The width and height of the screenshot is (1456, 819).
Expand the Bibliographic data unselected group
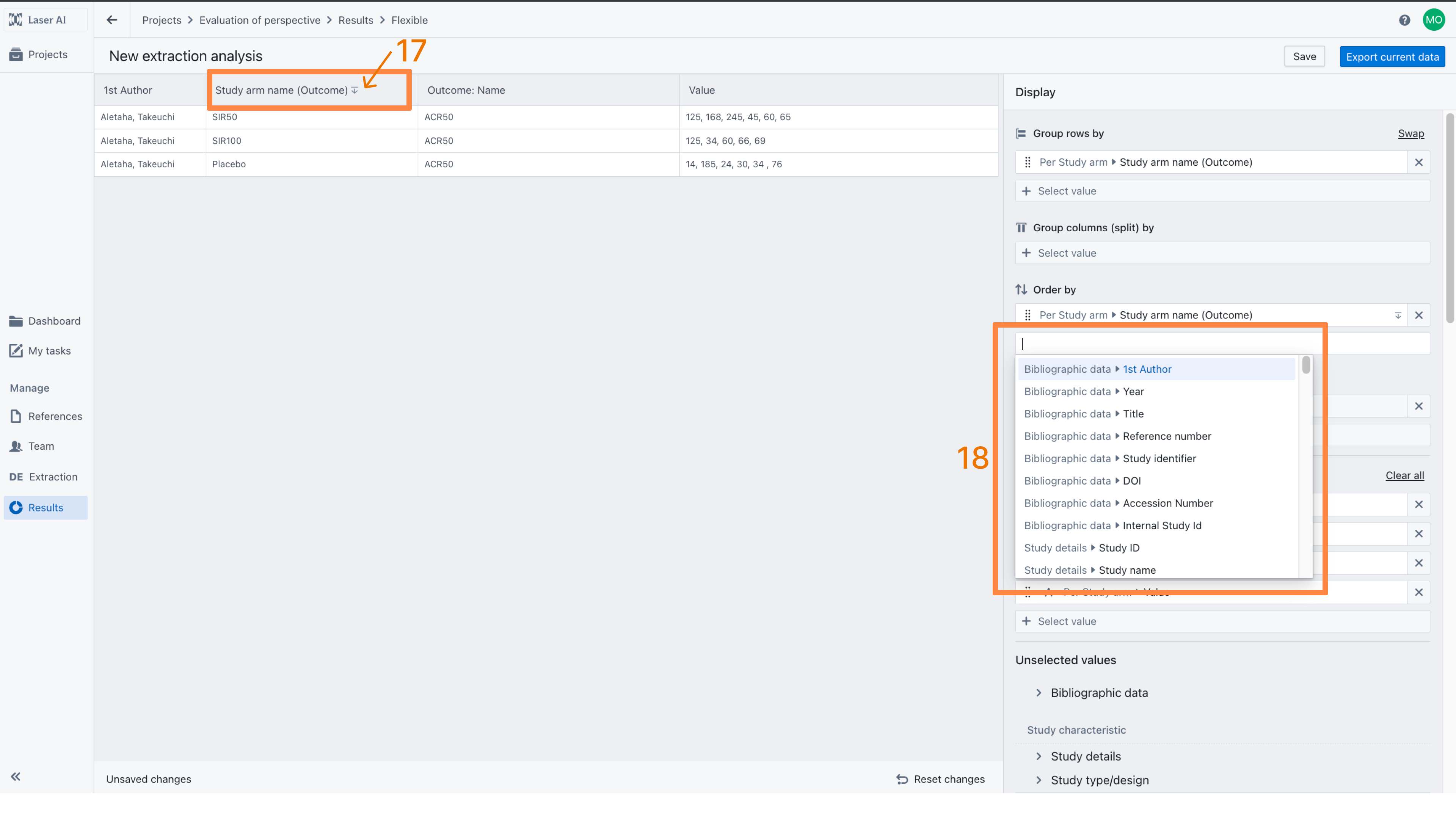coord(1038,693)
